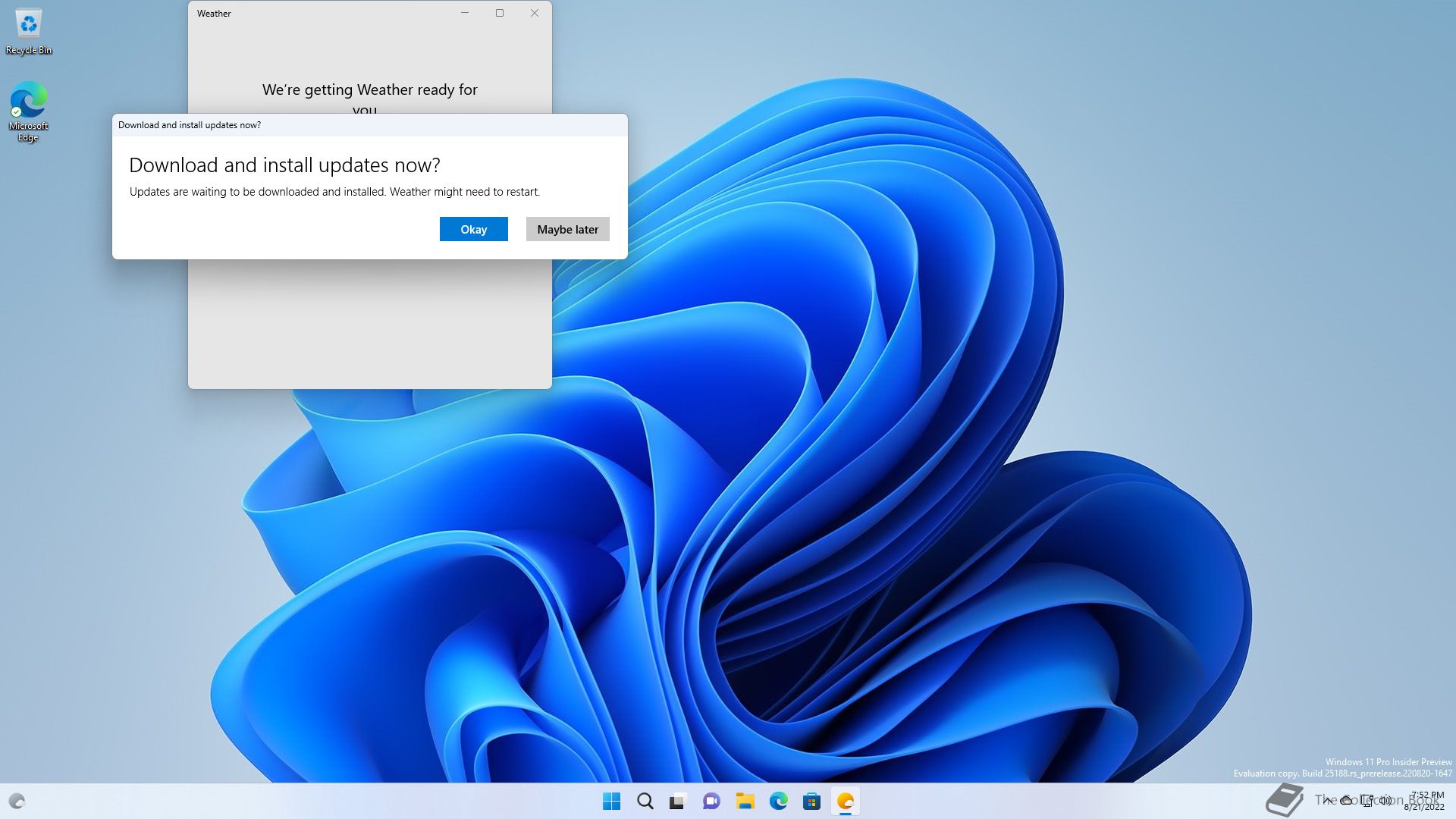This screenshot has width=1456, height=819.
Task: Click Weather app icon in taskbar
Action: [x=845, y=801]
